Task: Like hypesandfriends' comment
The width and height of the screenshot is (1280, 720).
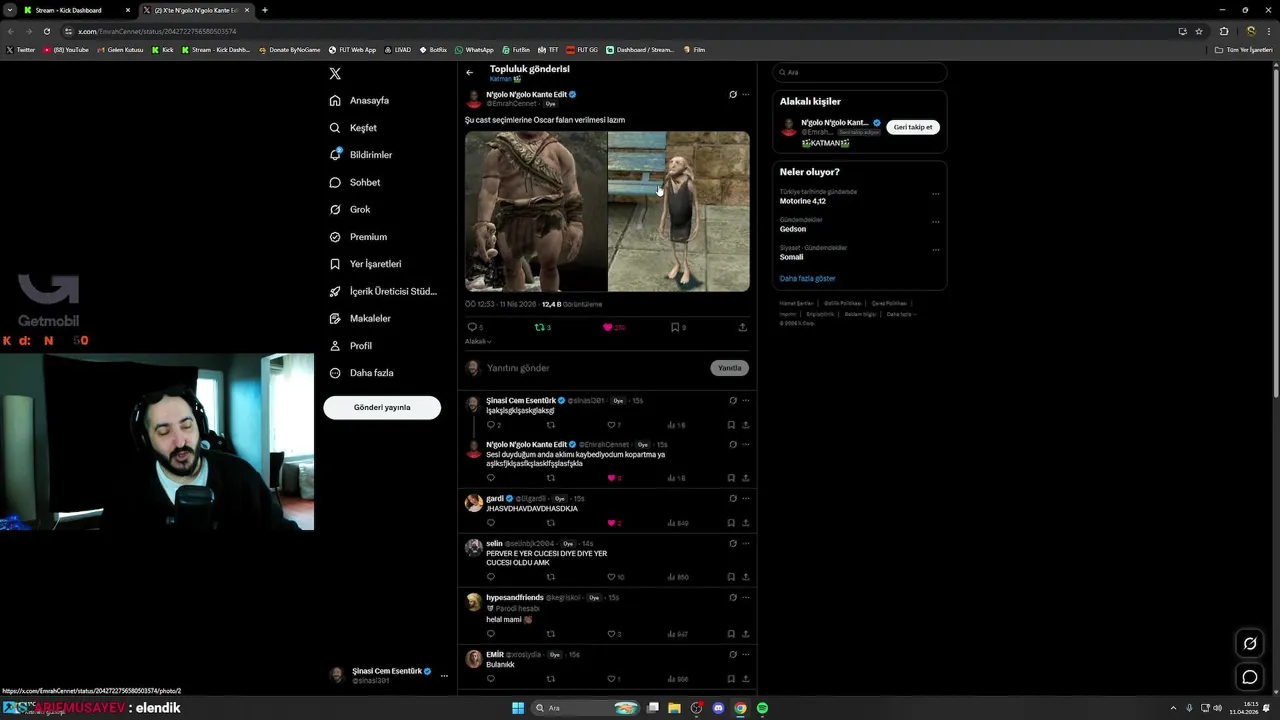Action: pyautogui.click(x=614, y=634)
